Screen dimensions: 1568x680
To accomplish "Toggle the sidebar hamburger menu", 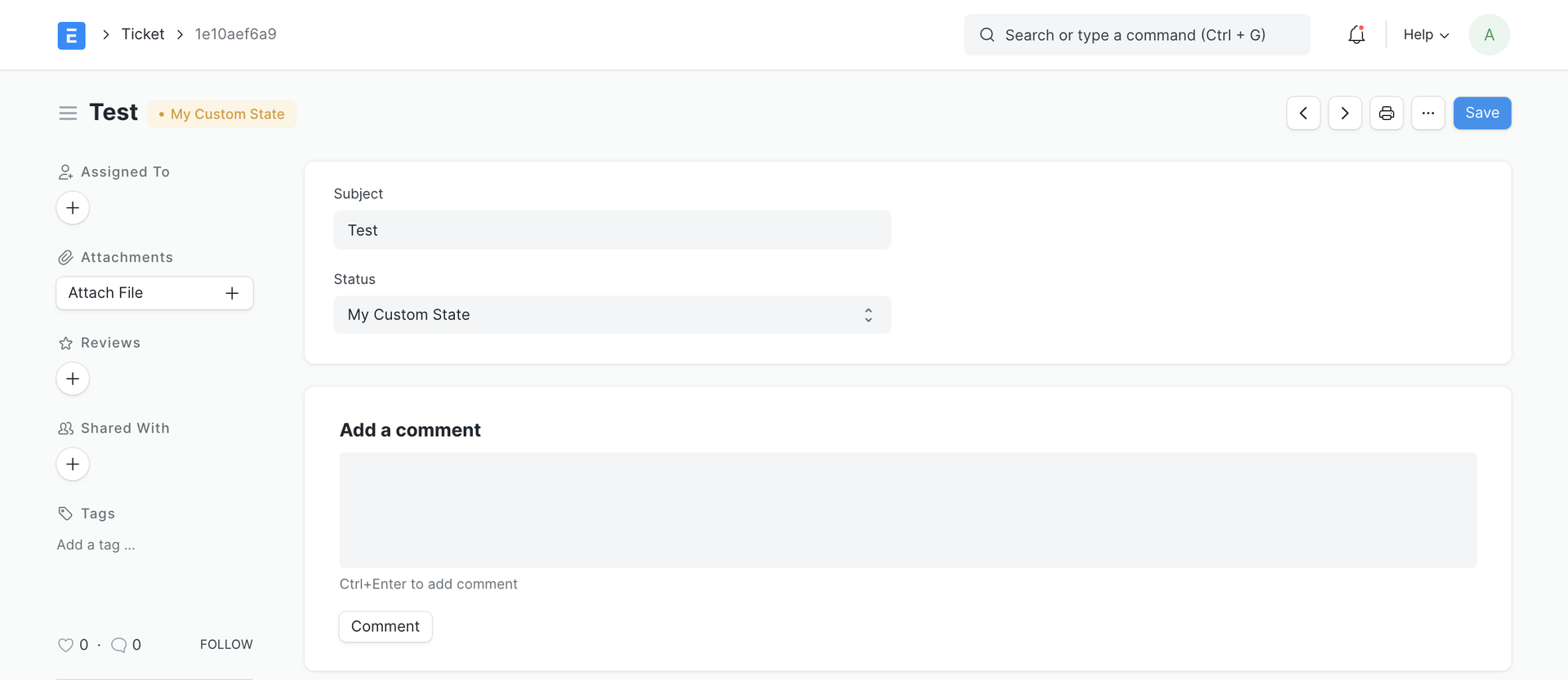I will (x=68, y=113).
